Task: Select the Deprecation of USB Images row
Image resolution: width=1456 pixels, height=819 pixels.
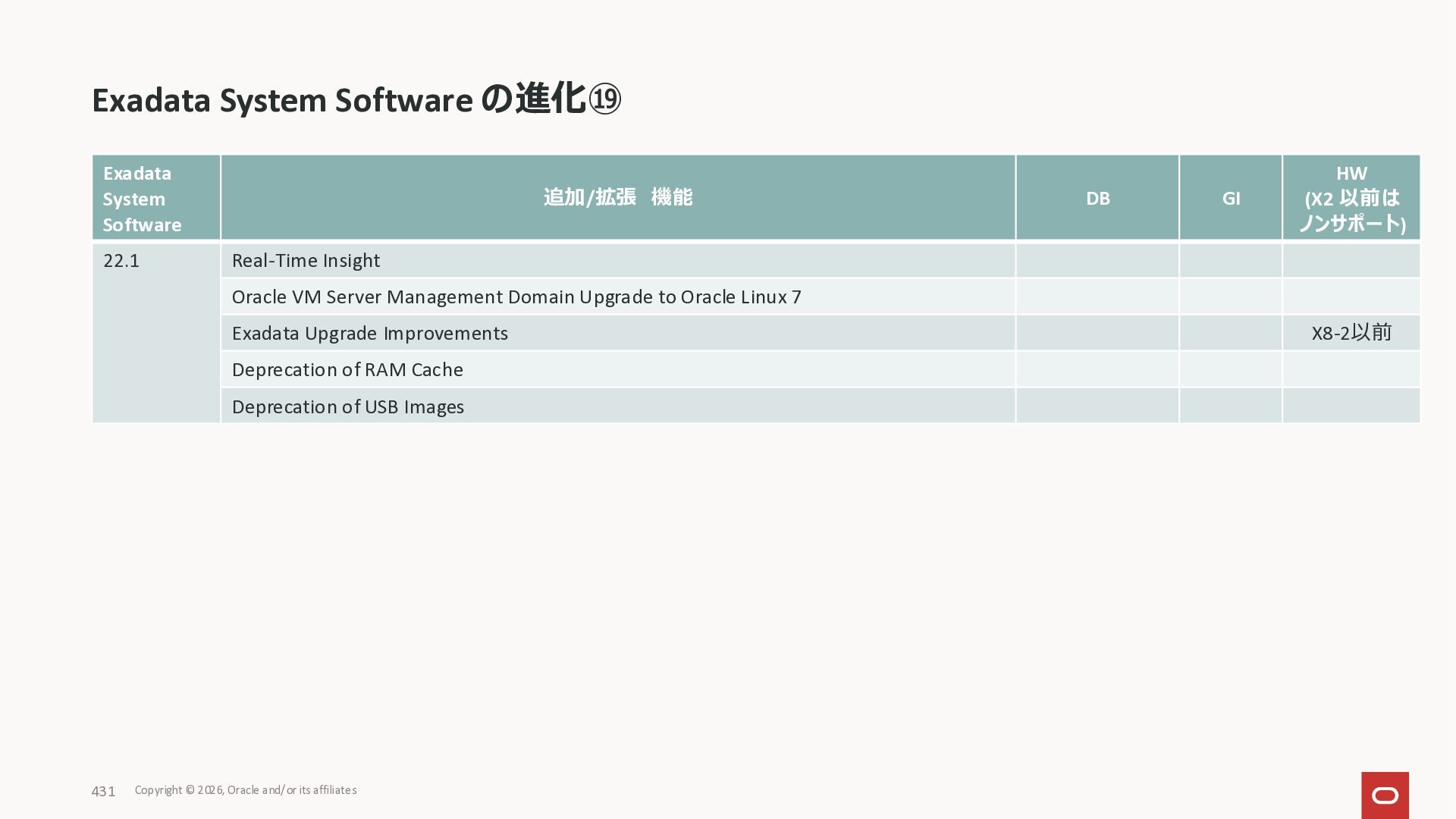Action: (x=347, y=407)
